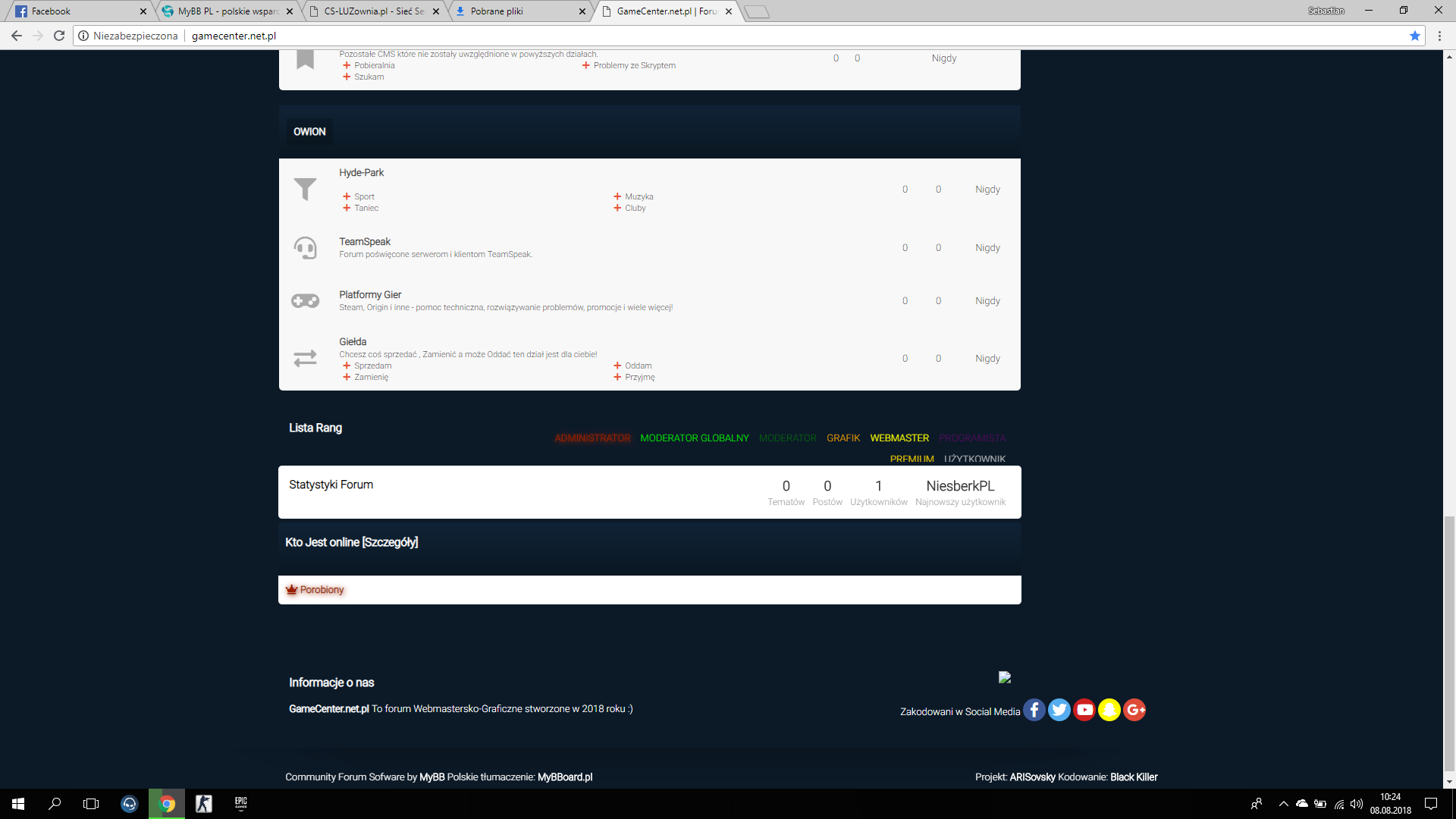Open the NiesberkPL newest user profile
Screen dimensions: 1456x819
960,486
